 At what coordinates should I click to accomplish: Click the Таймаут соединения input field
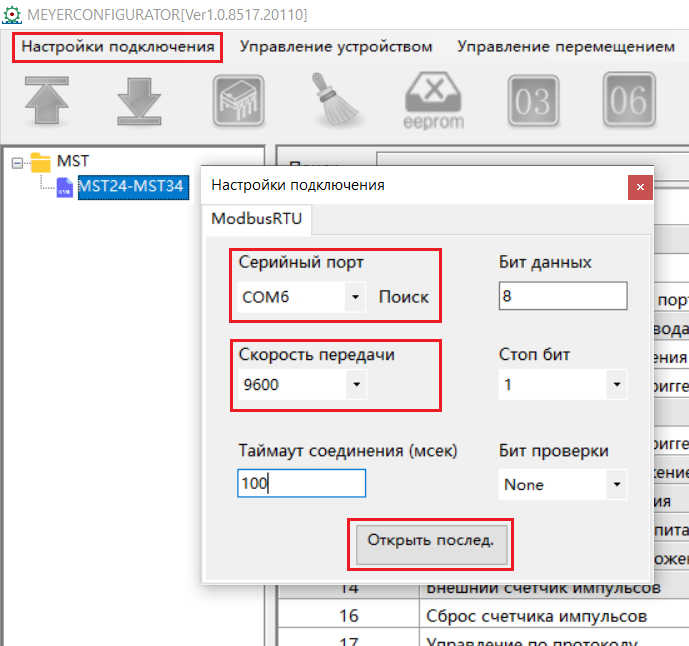point(302,484)
